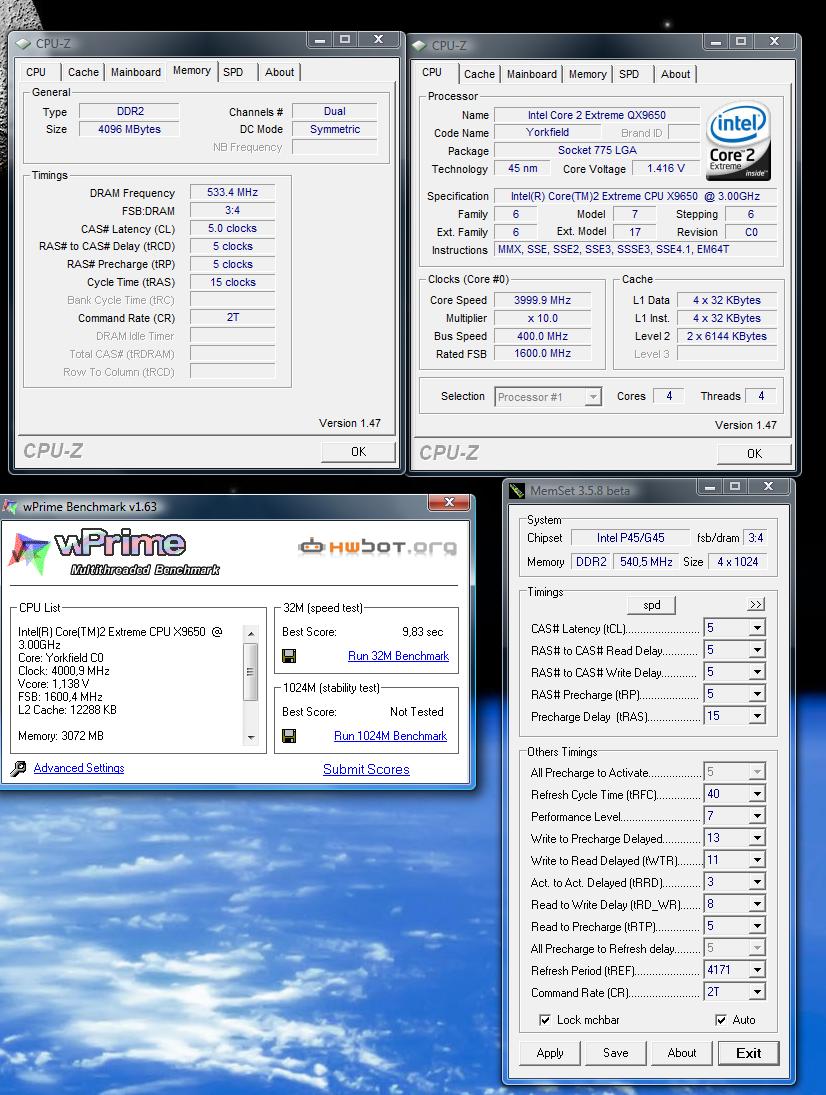Viewport: 826px width, 1095px height.
Task: Click the right CPU-Z title bar icon
Action: [x=420, y=45]
